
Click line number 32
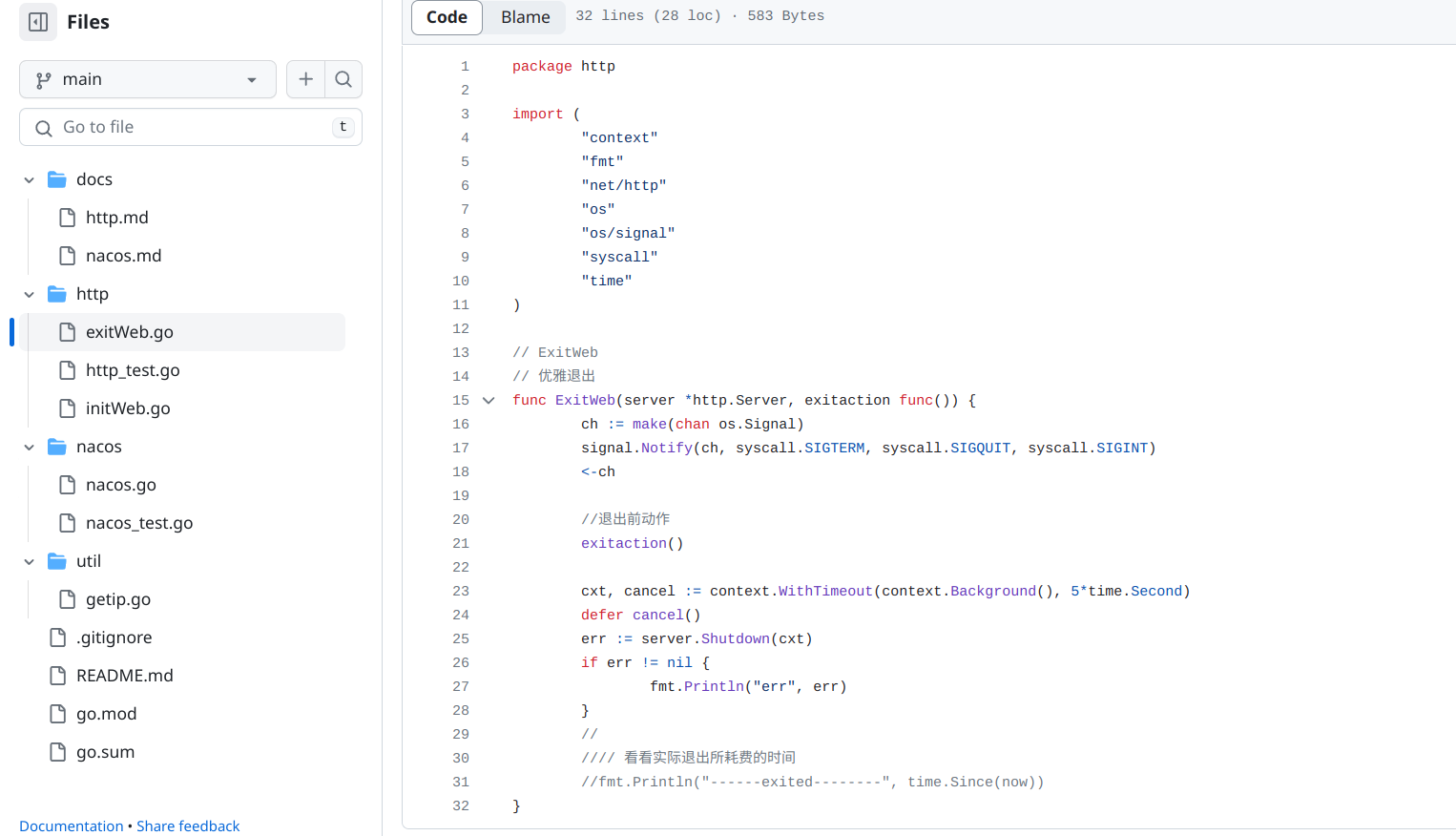[461, 806]
